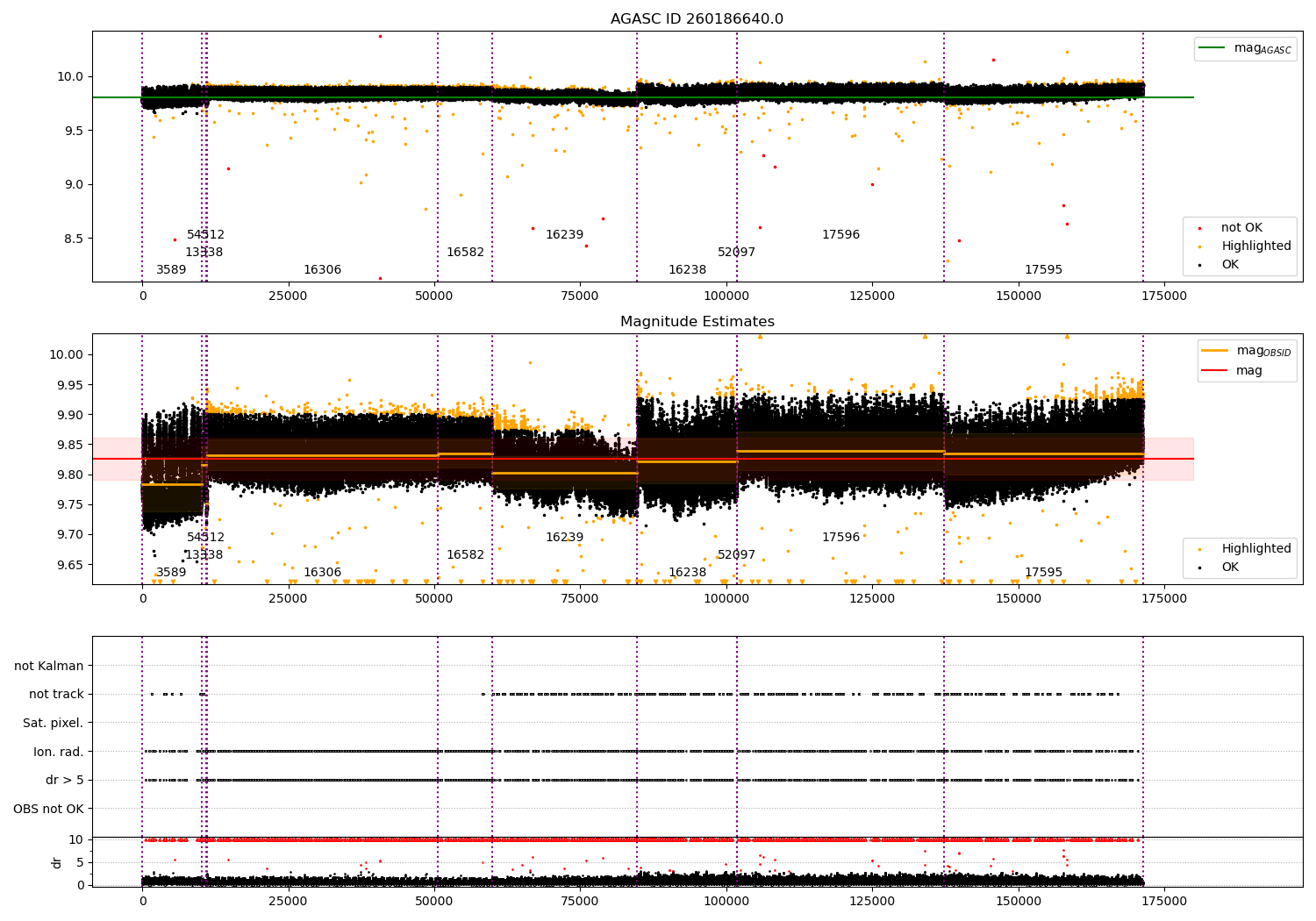Click obsid label '17595' in Magnitude Estimates plot
The width and height of the screenshot is (1316, 921).
tap(1043, 573)
